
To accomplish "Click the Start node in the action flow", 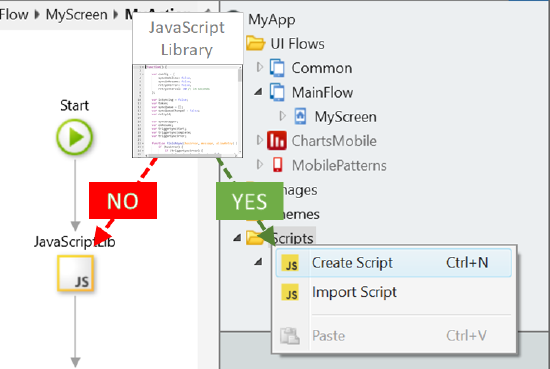I will pyautogui.click(x=75, y=137).
